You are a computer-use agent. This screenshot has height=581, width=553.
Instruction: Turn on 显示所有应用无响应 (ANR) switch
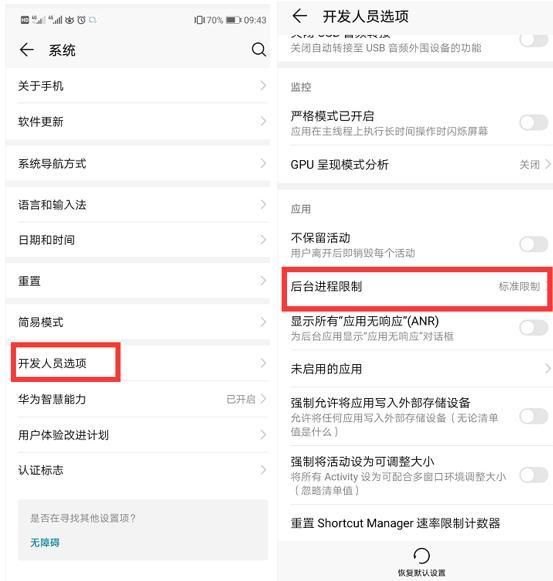pyautogui.click(x=534, y=328)
